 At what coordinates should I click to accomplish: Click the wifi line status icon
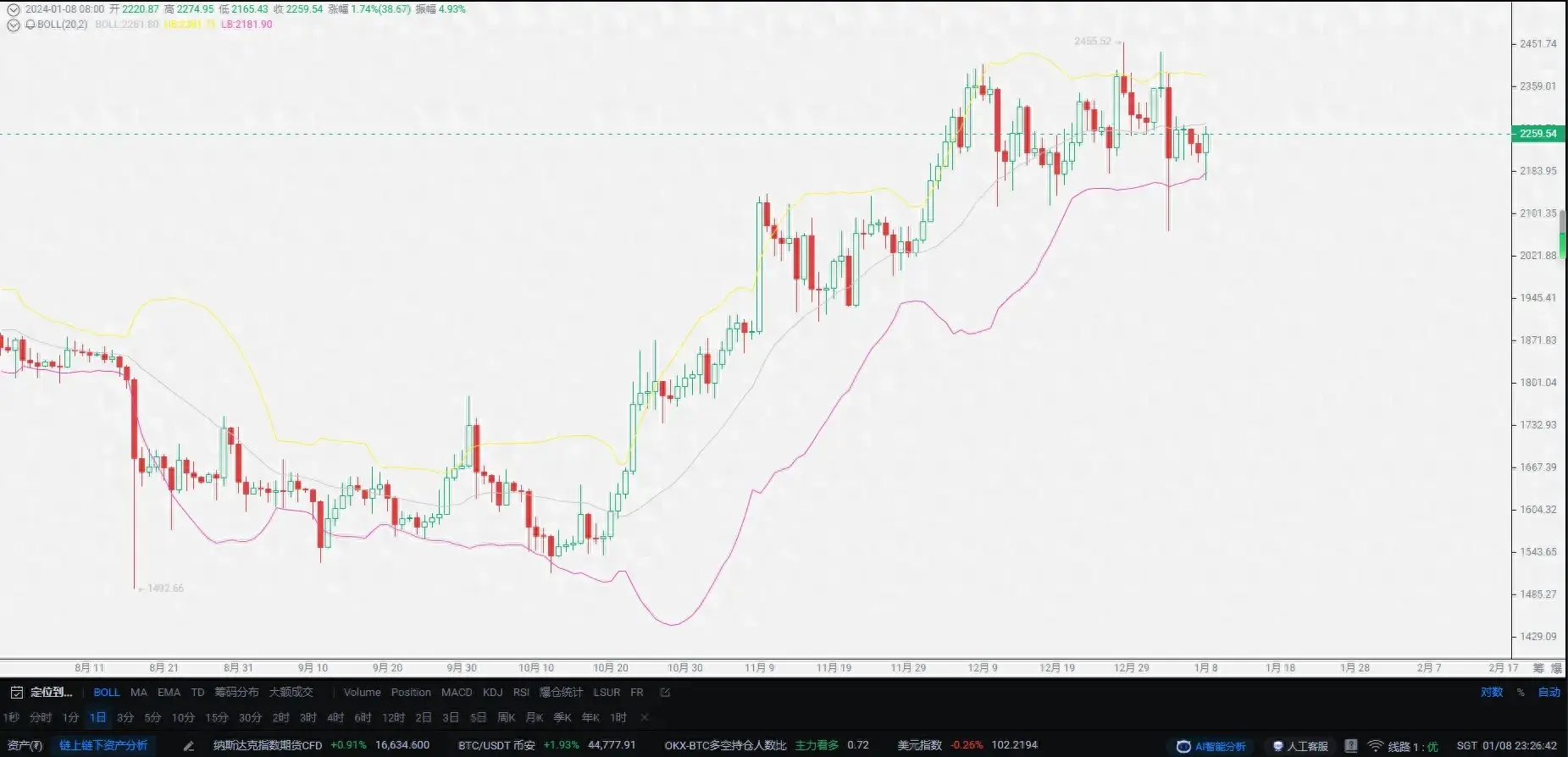coord(1376,746)
